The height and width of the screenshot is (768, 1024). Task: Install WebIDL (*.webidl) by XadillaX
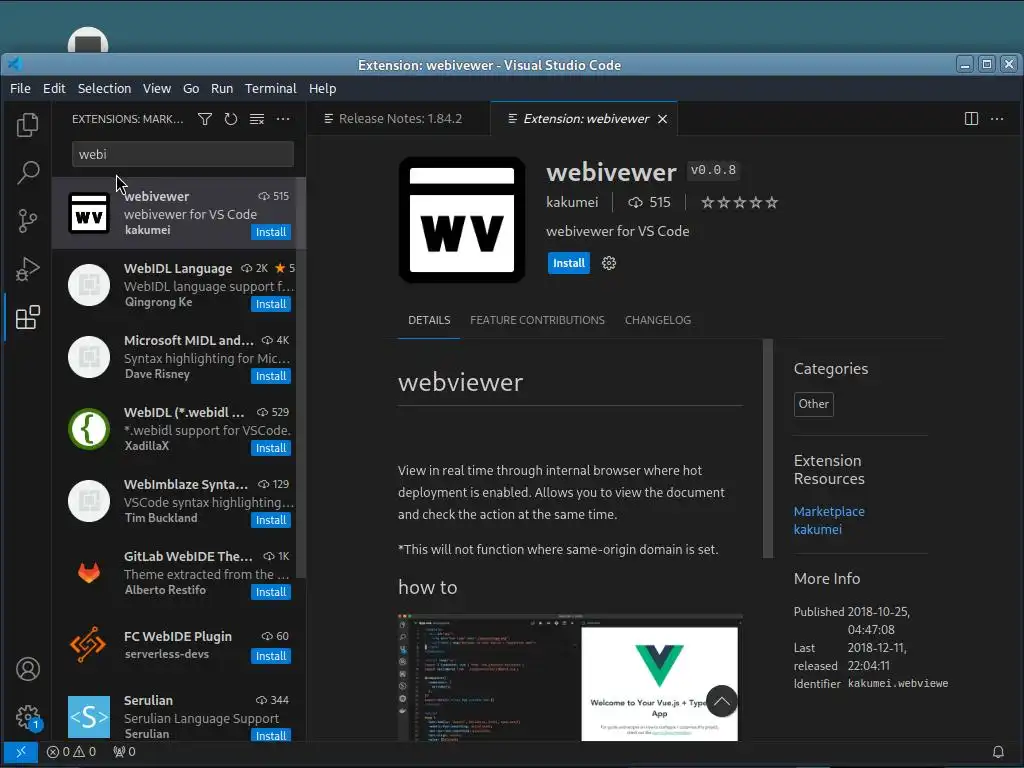[271, 448]
